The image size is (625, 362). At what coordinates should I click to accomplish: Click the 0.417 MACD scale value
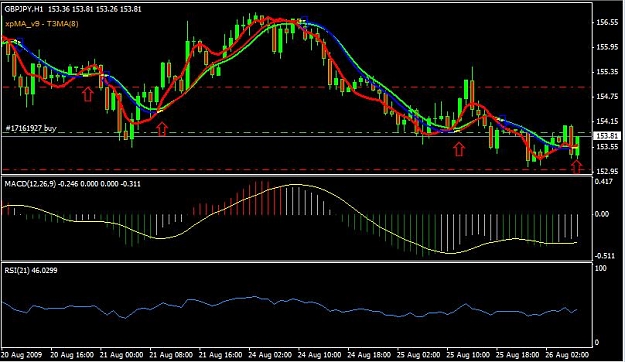603,181
